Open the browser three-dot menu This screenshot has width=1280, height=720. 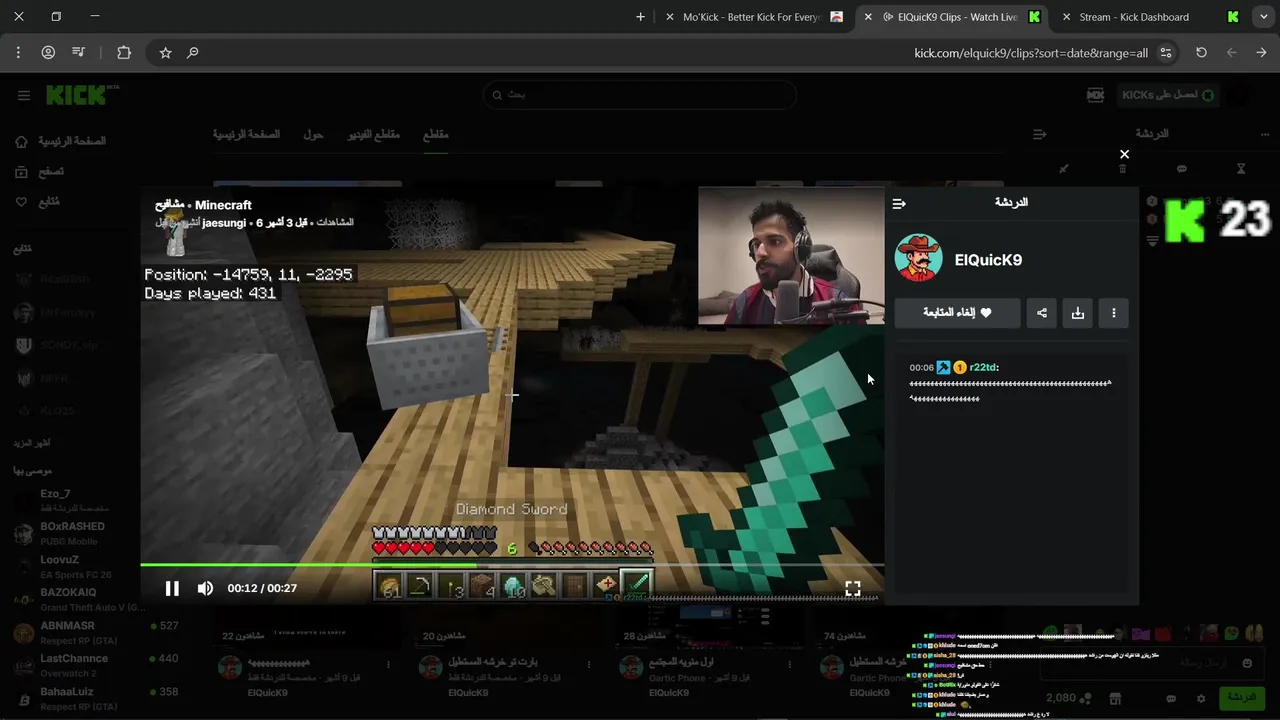pyautogui.click(x=18, y=53)
